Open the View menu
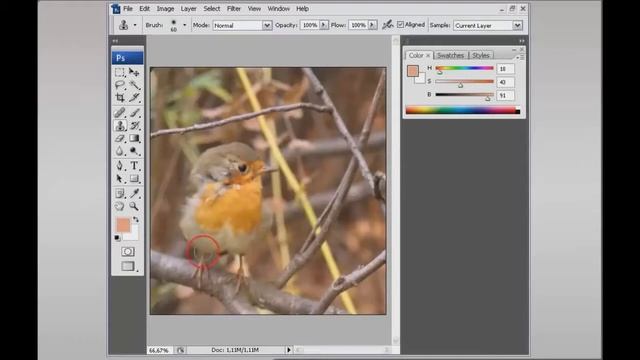 pyautogui.click(x=254, y=9)
